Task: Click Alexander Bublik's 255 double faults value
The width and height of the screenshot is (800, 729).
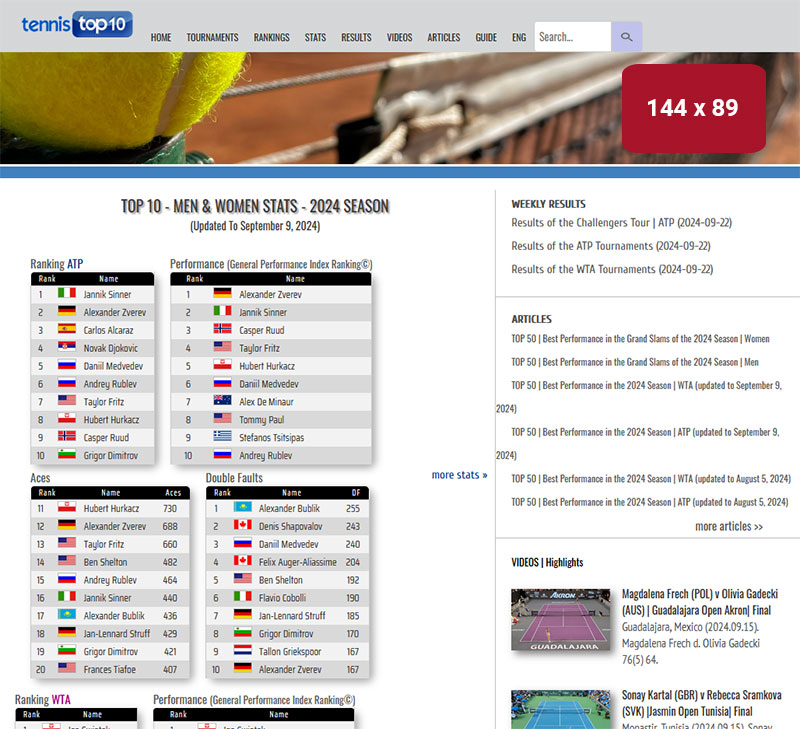Action: pos(353,509)
